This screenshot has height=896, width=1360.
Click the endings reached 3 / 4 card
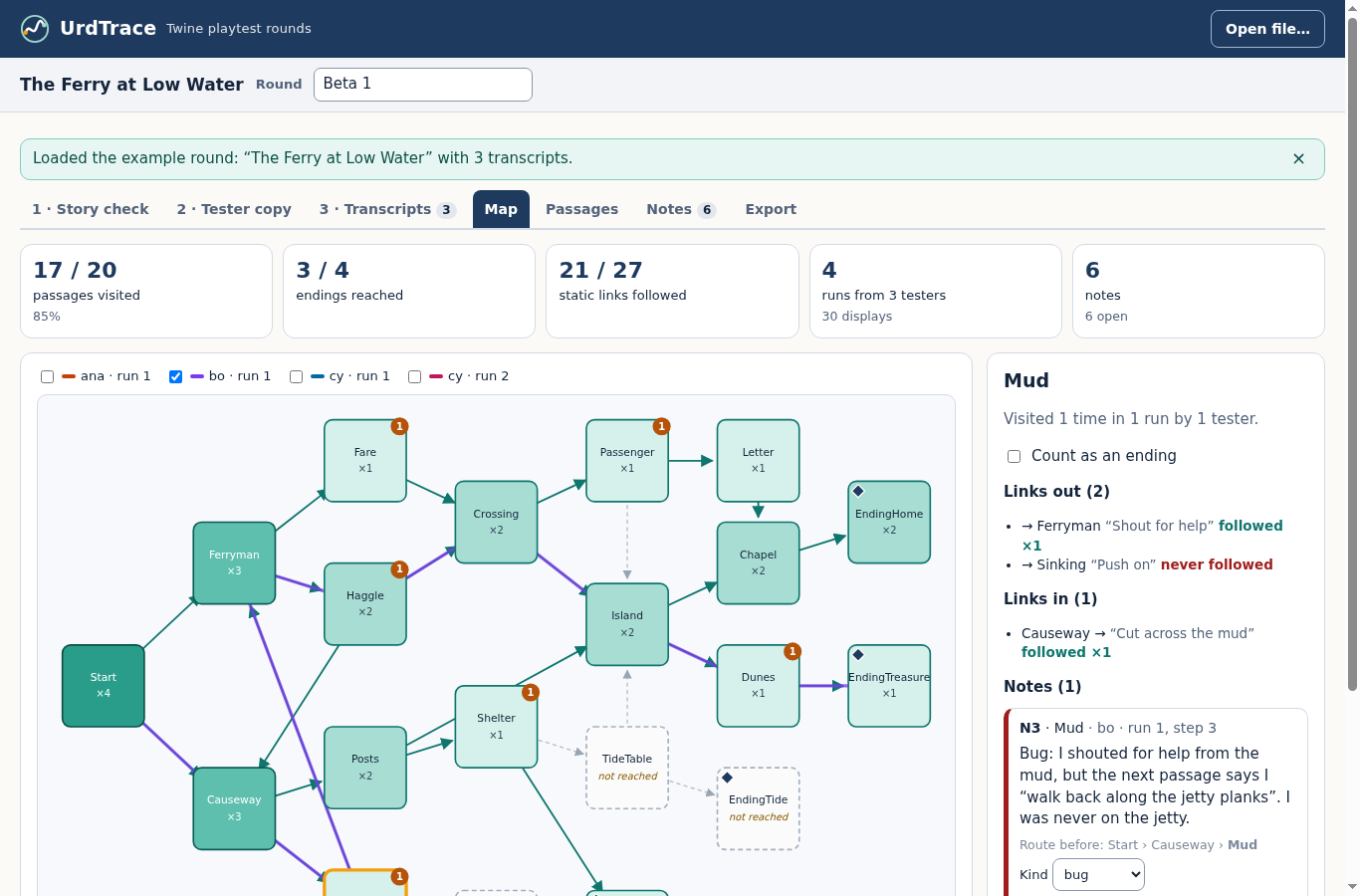click(x=409, y=292)
